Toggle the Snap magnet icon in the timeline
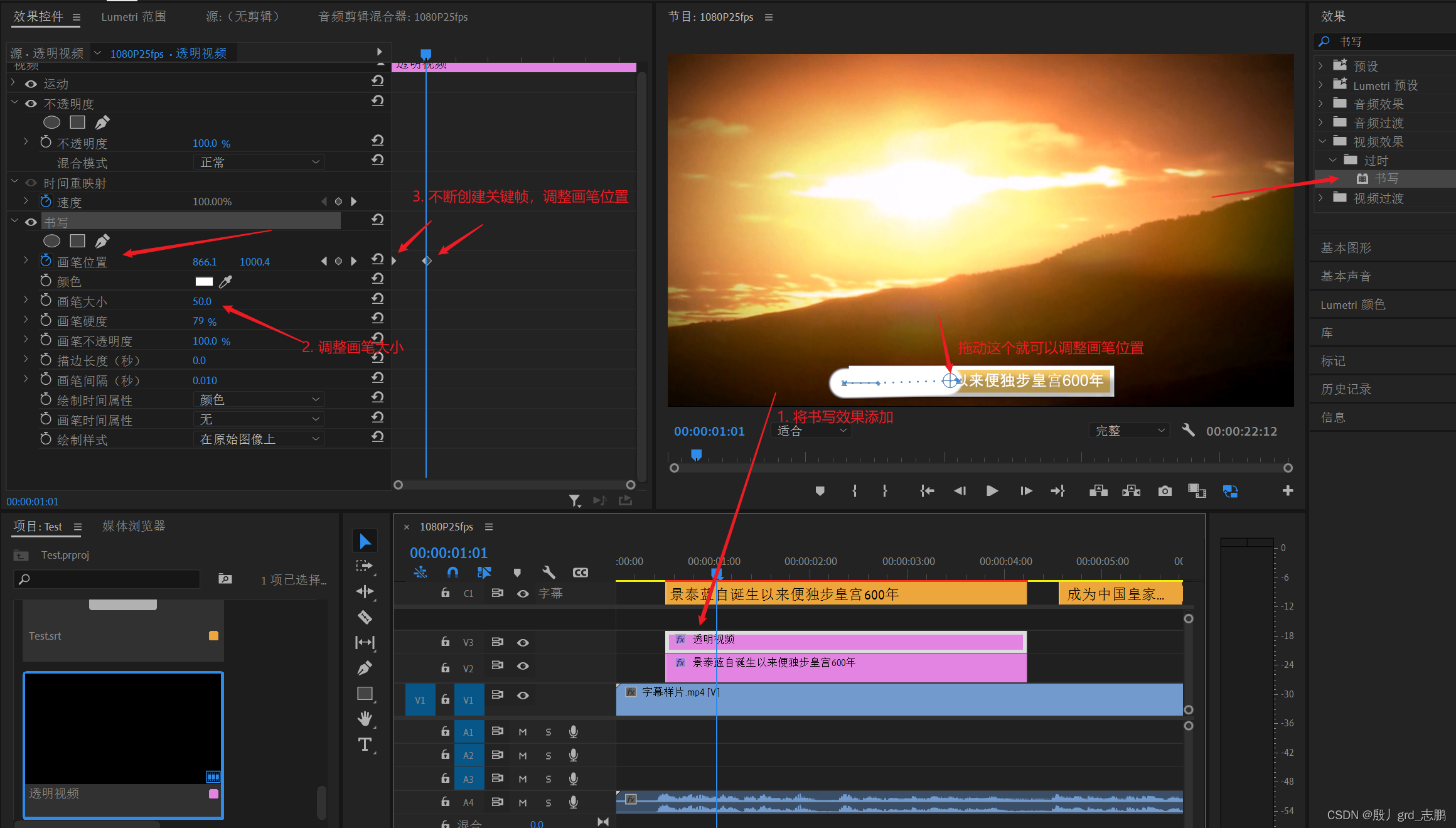The image size is (1456, 828). click(x=452, y=572)
